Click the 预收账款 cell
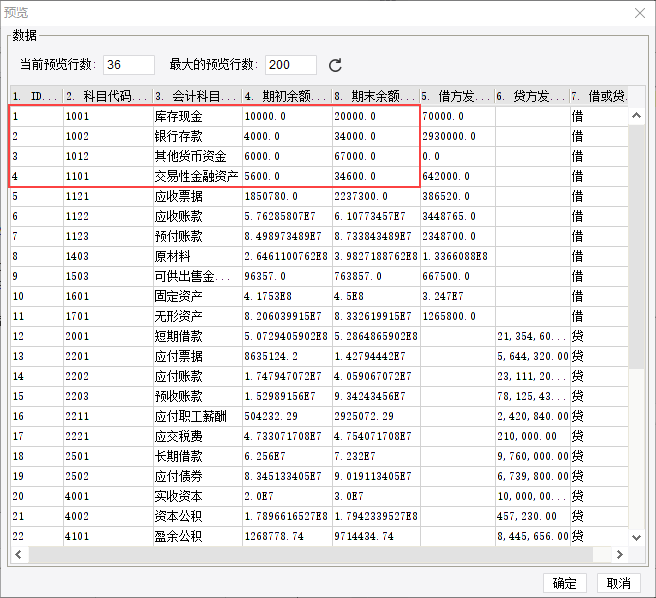 pos(197,396)
